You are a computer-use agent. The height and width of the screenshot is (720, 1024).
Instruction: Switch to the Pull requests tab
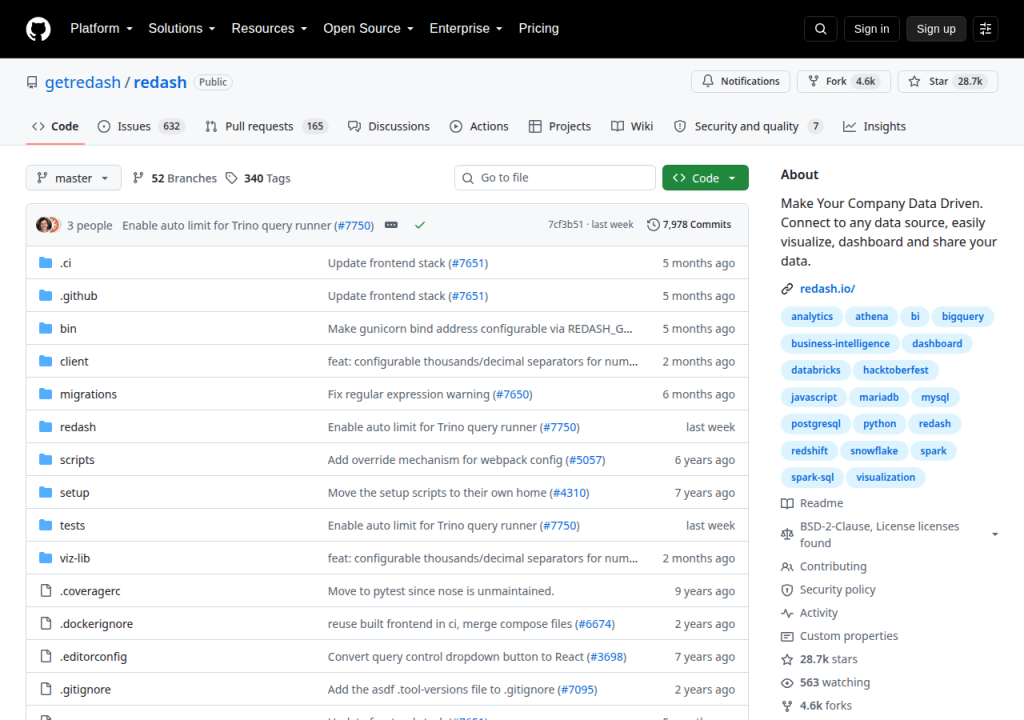265,126
